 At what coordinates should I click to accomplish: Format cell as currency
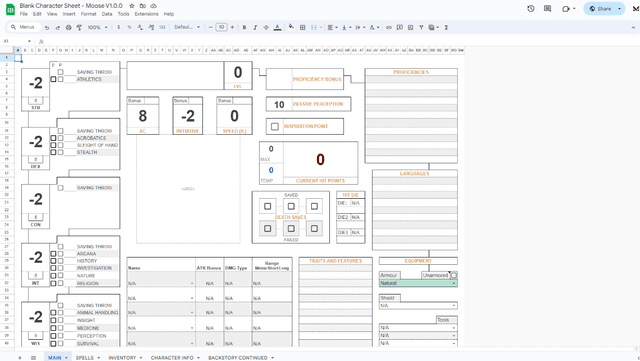pyautogui.click(x=118, y=27)
